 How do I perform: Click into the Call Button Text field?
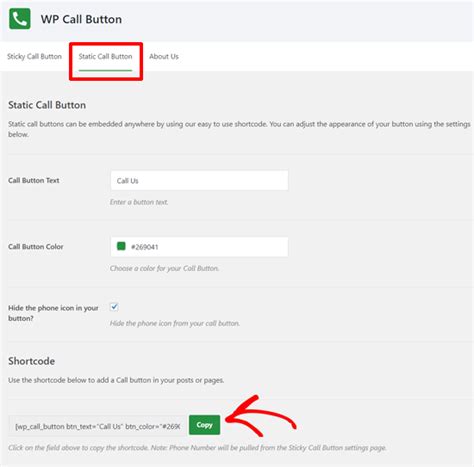pos(199,180)
